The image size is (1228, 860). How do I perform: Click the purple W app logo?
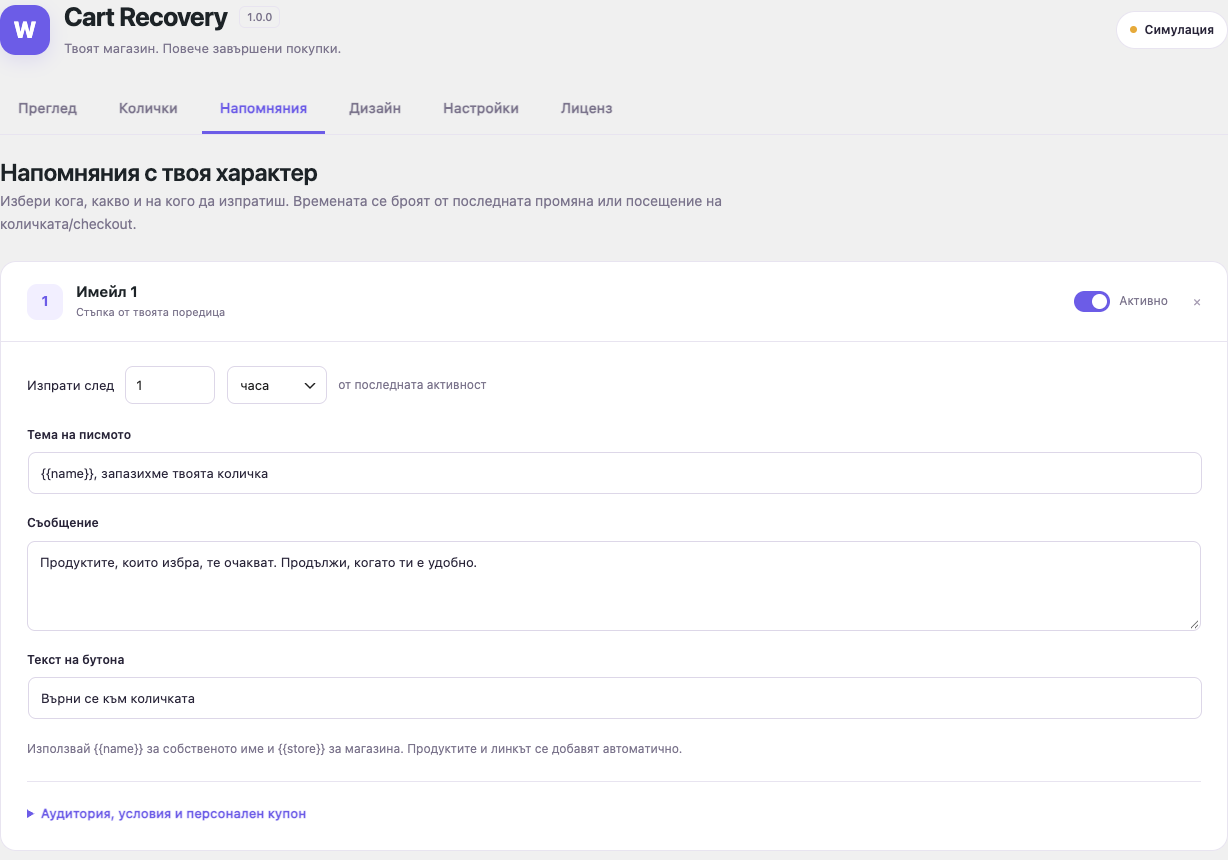pos(25,29)
